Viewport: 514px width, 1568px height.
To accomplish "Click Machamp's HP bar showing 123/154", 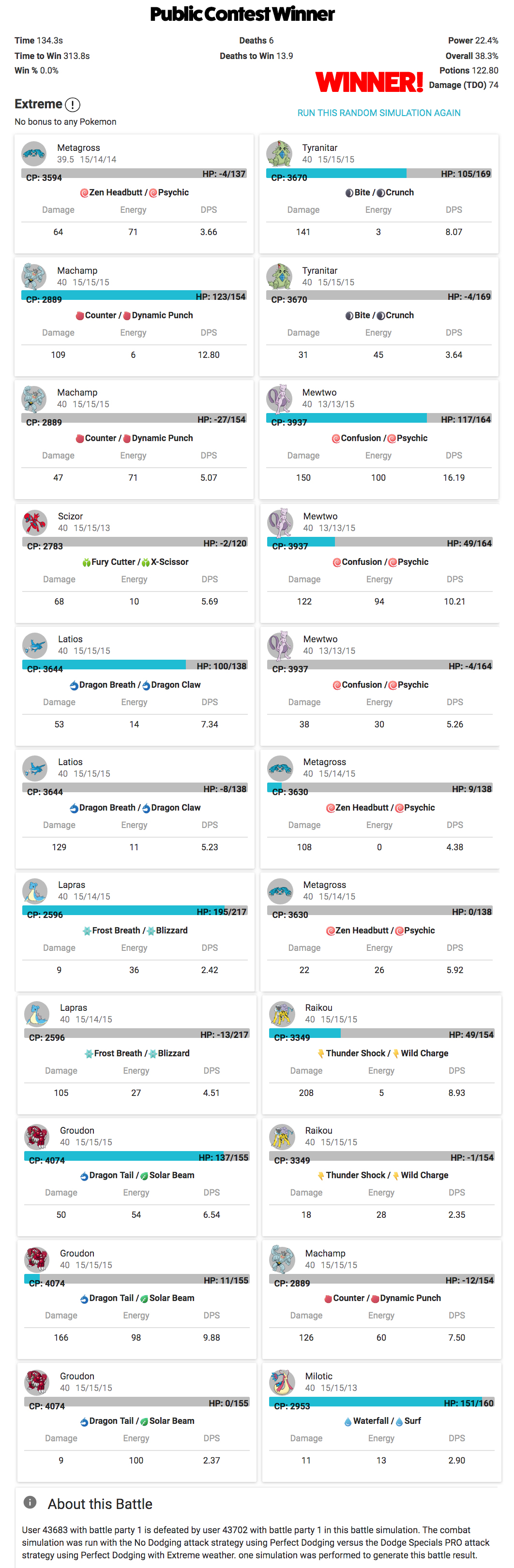I will coord(134,296).
